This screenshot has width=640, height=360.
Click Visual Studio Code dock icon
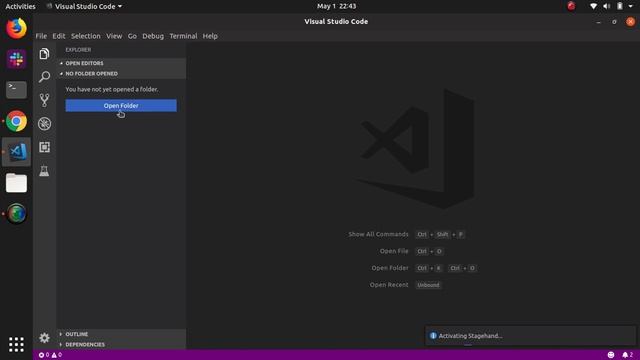click(x=16, y=152)
